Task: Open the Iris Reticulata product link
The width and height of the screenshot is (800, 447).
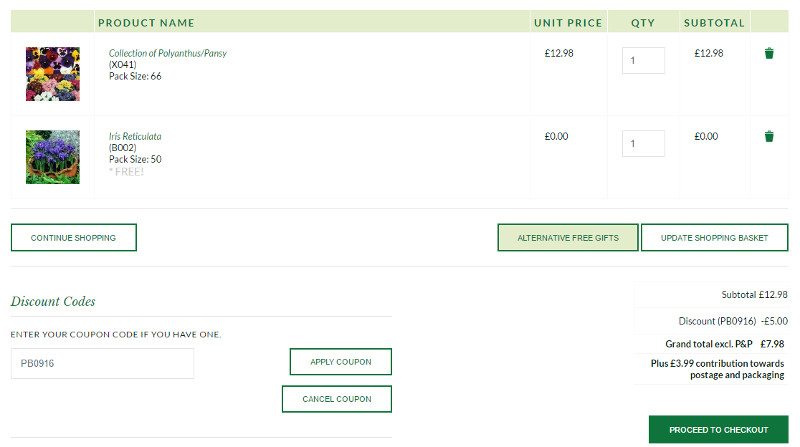Action: [x=135, y=136]
